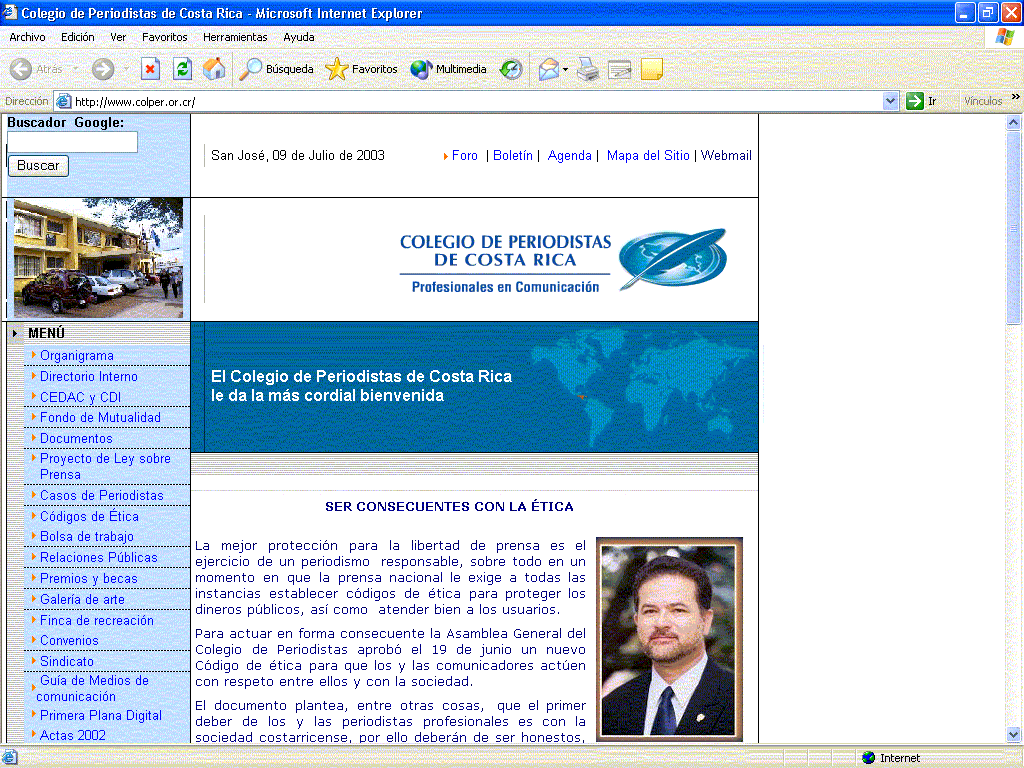Expand the Vínculos links chevron
Screen dimensions: 1024x768
pos(1016,97)
